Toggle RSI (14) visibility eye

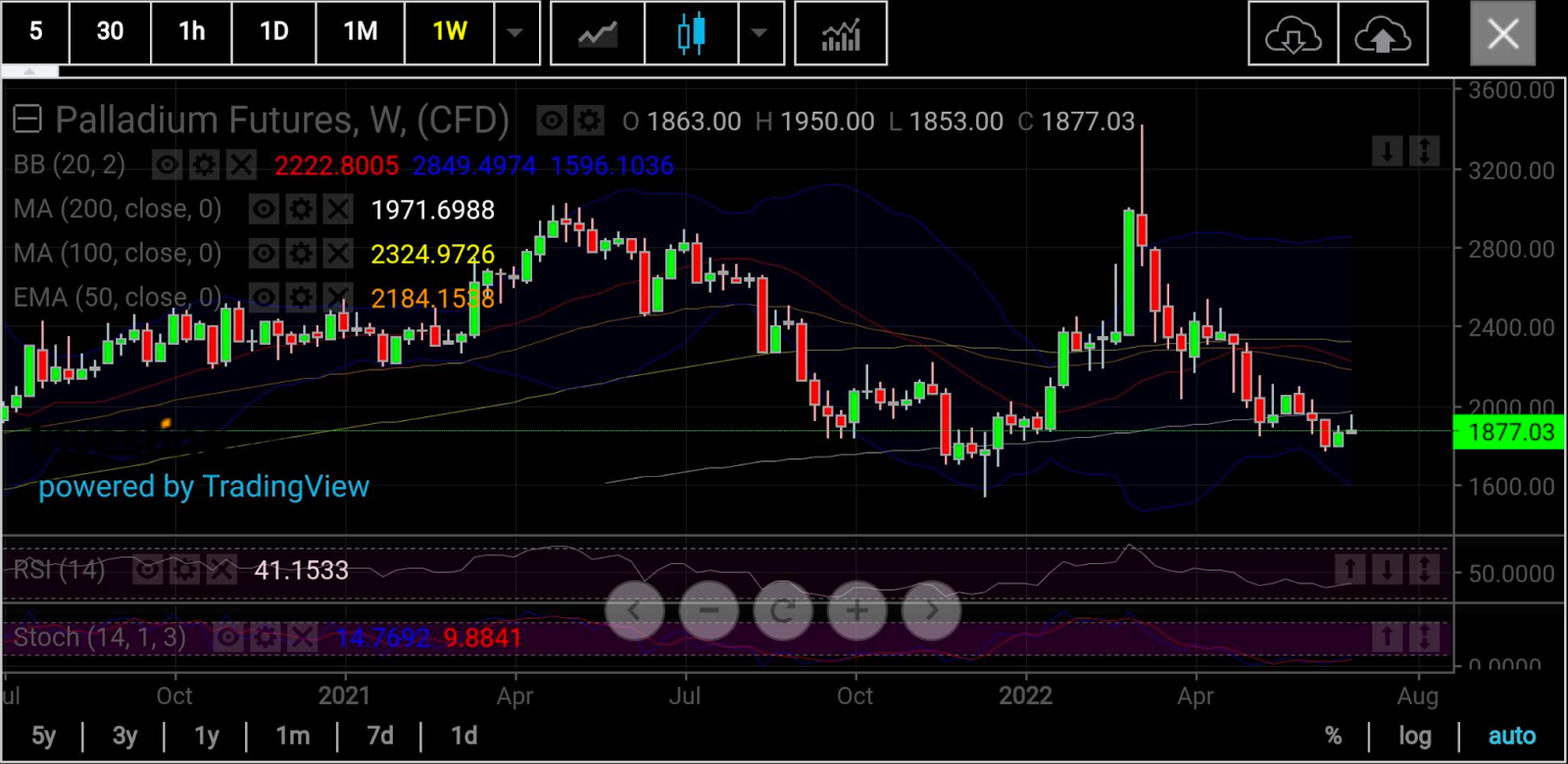pyautogui.click(x=148, y=569)
